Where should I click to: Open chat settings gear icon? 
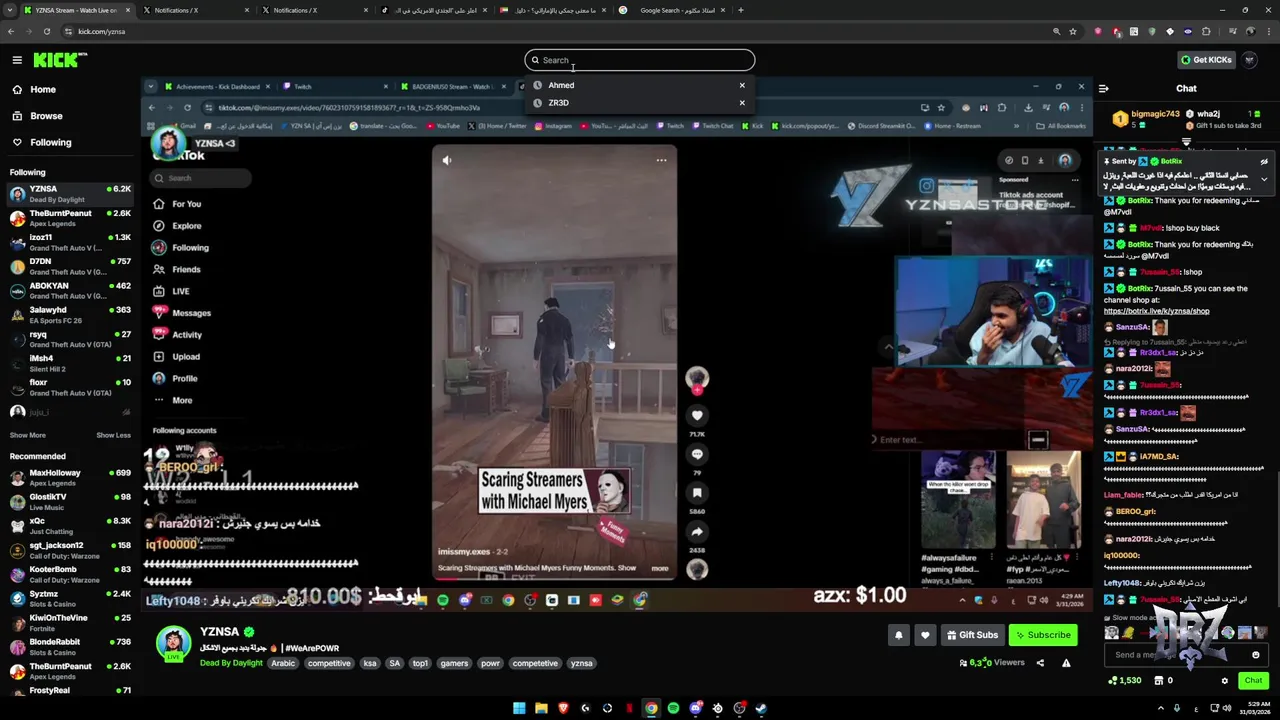[1224, 681]
